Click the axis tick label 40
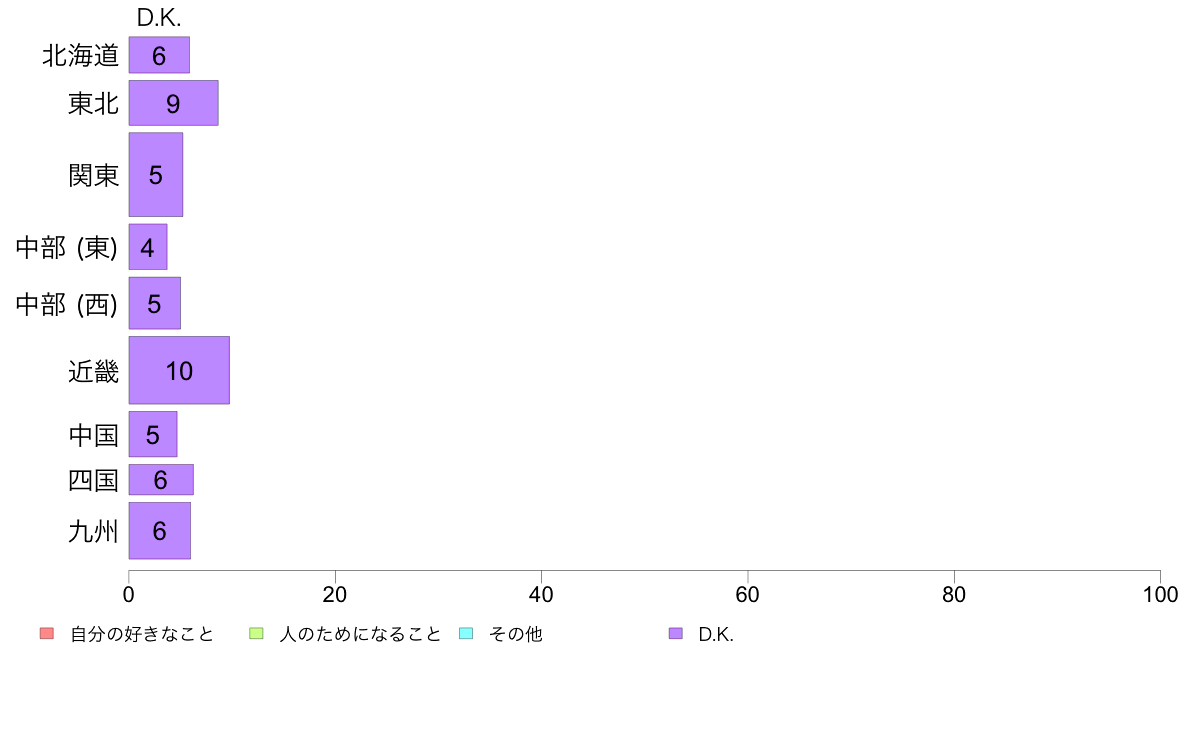Screen dimensions: 1188x736 click(541, 594)
